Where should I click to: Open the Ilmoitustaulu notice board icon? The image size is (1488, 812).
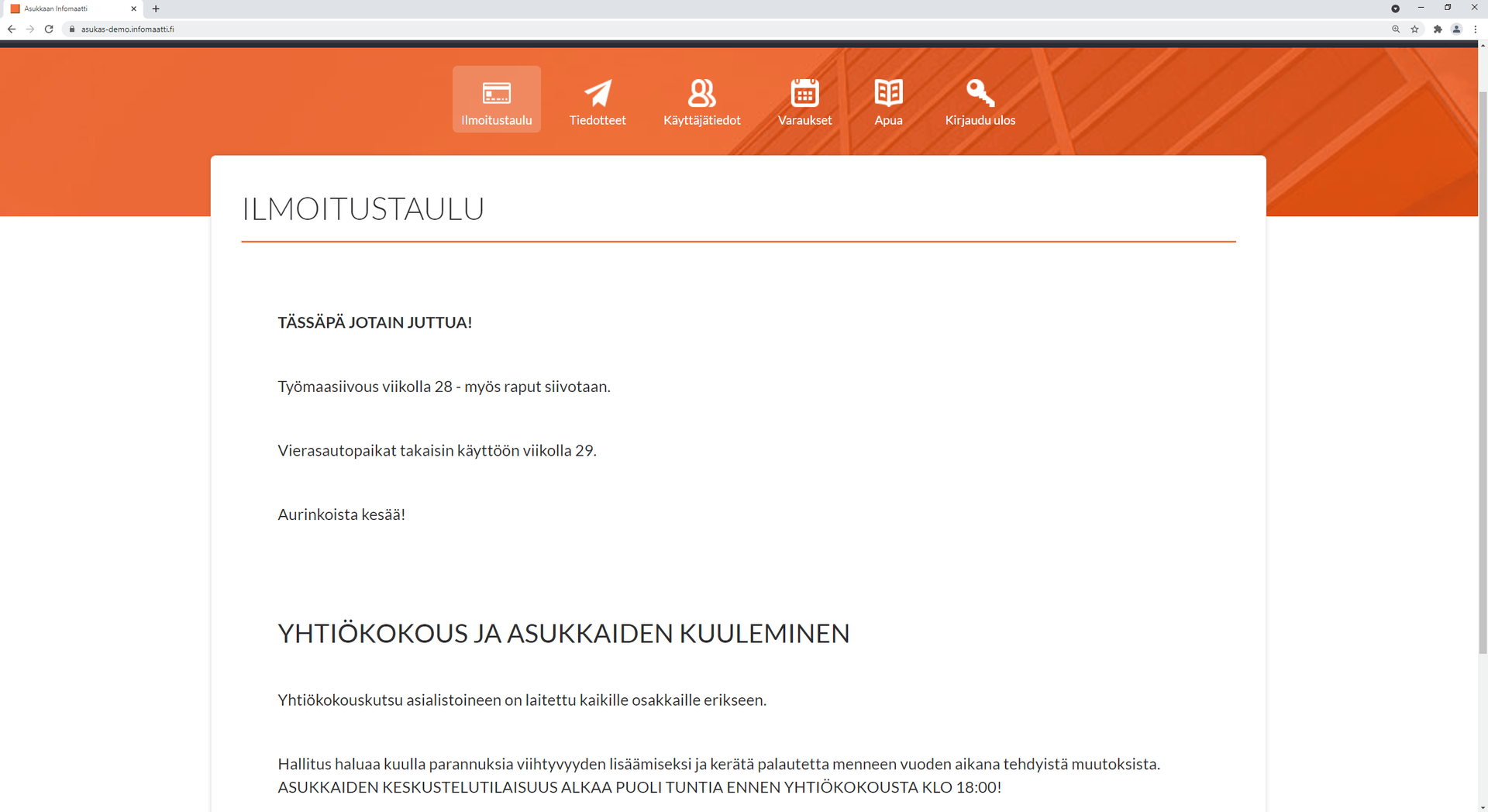496,93
